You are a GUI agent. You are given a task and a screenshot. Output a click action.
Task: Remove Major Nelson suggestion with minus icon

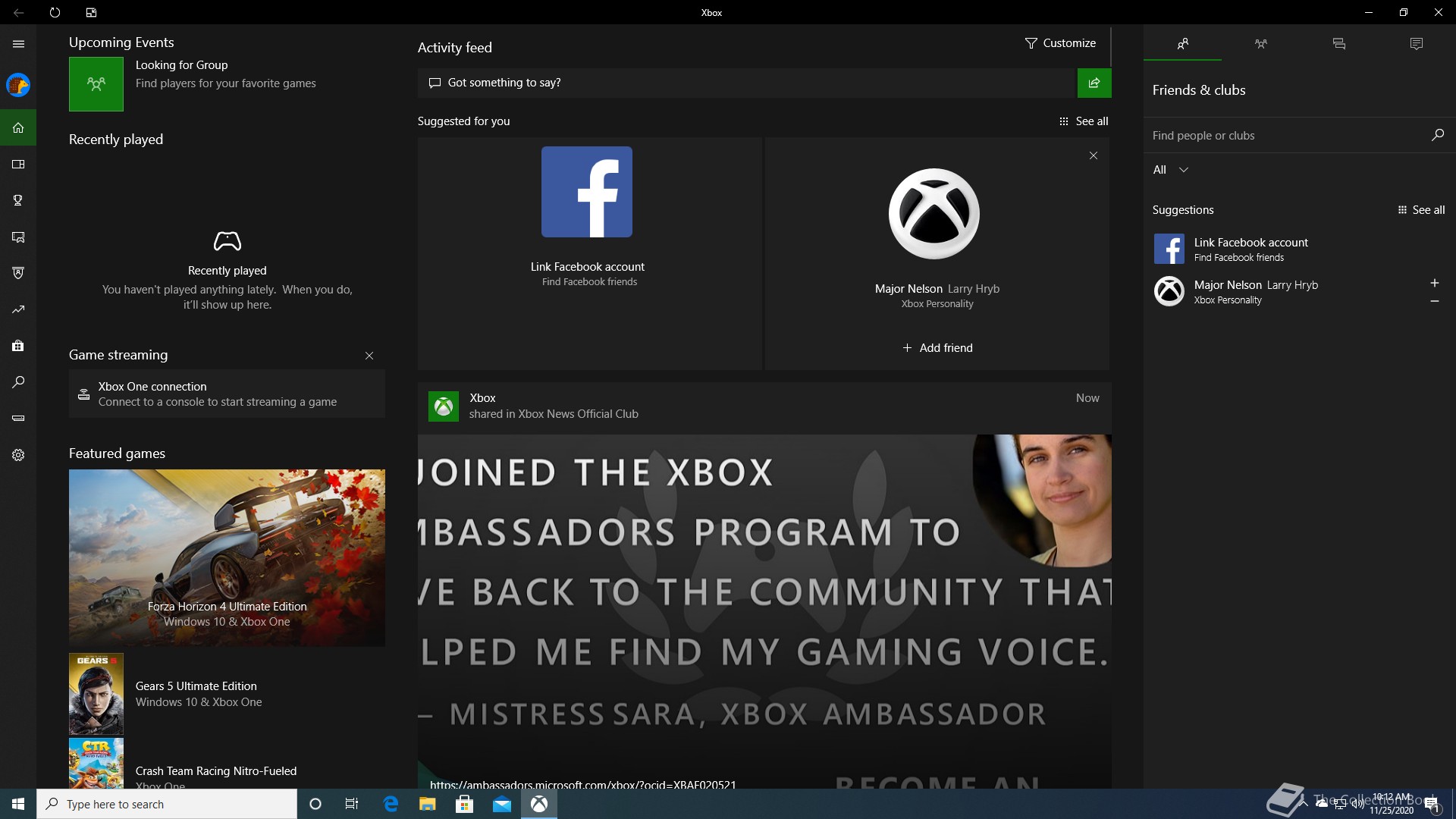[x=1435, y=301]
